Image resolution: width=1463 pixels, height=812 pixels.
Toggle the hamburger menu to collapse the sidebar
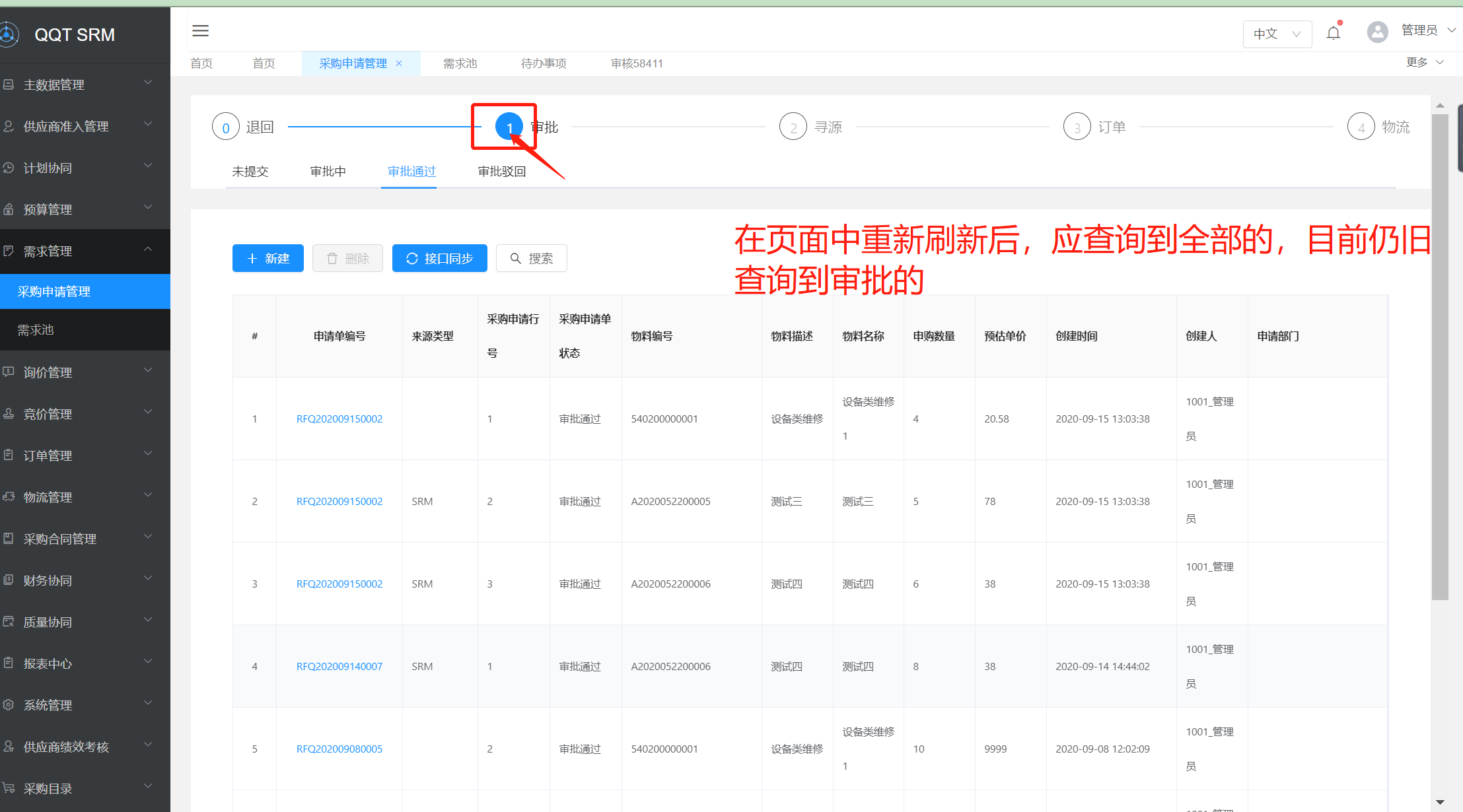[x=200, y=30]
